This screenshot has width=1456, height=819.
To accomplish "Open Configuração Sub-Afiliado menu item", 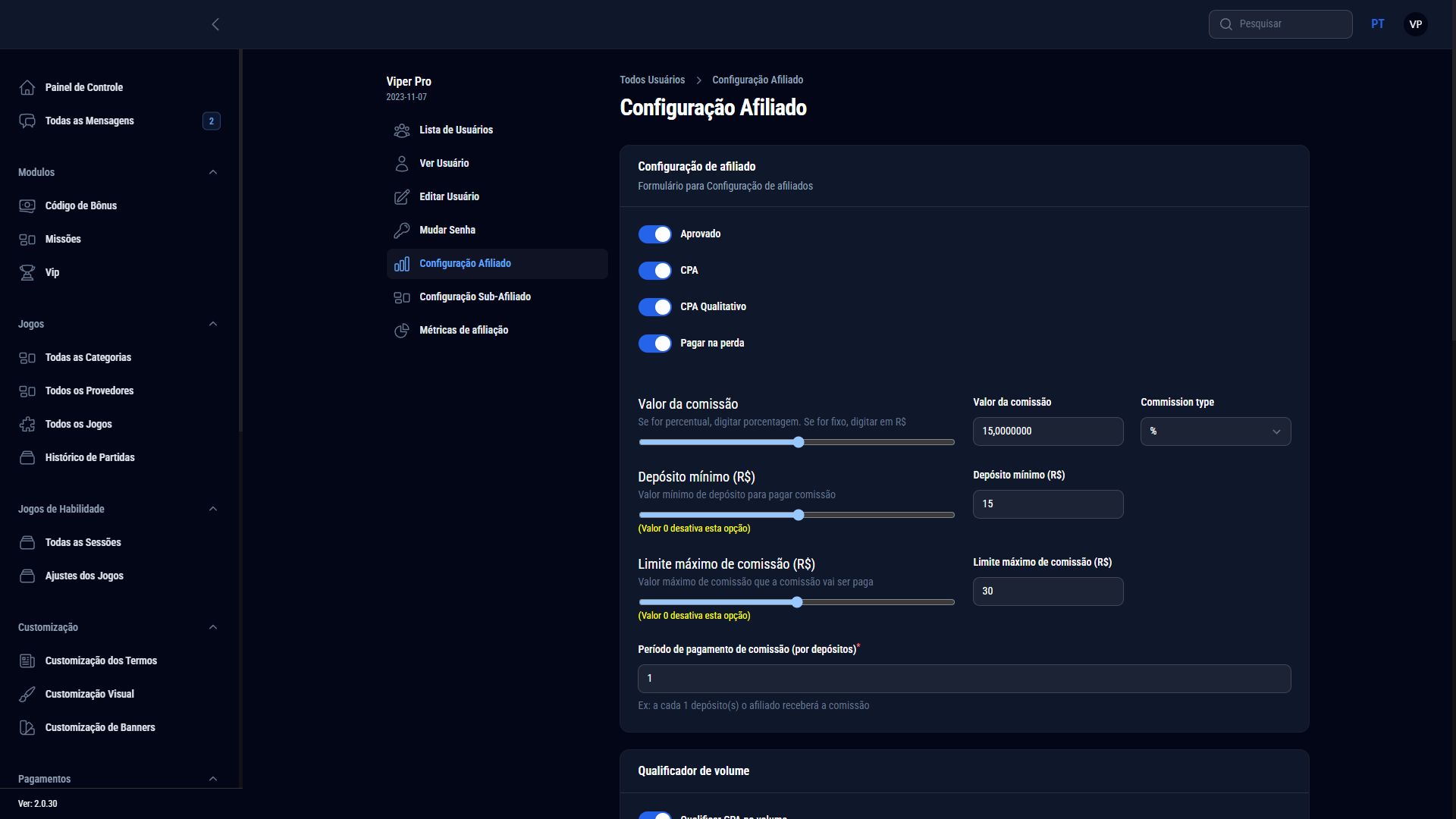I will [x=475, y=297].
